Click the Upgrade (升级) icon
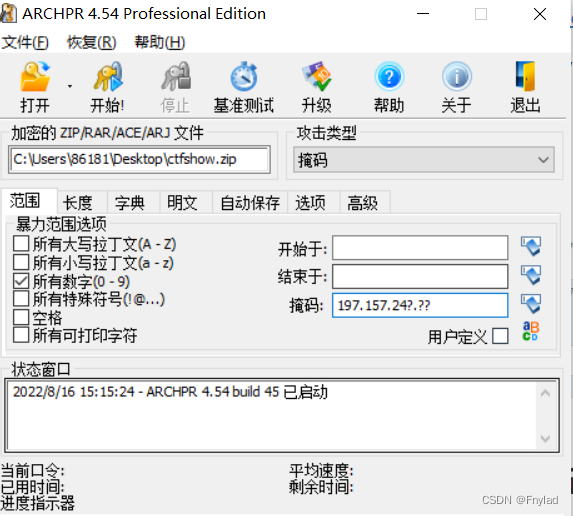The image size is (573, 516). click(x=316, y=77)
